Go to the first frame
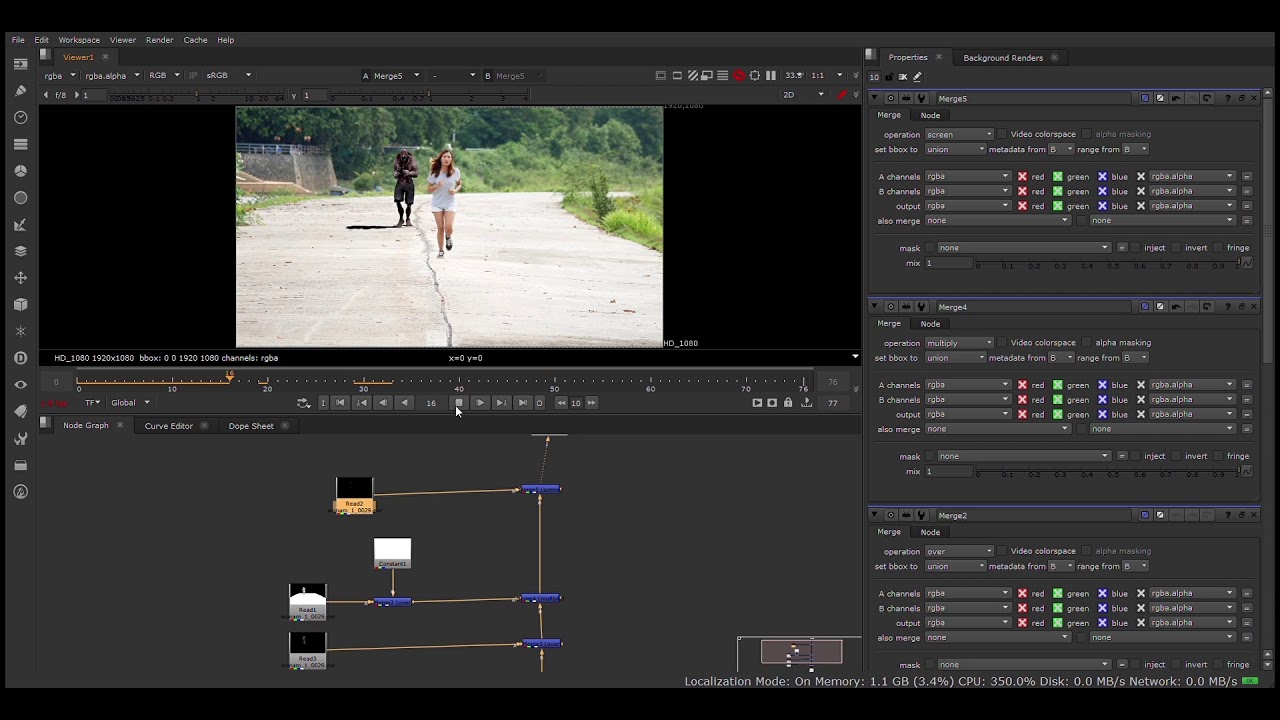The image size is (1280, 720). pyautogui.click(x=340, y=403)
